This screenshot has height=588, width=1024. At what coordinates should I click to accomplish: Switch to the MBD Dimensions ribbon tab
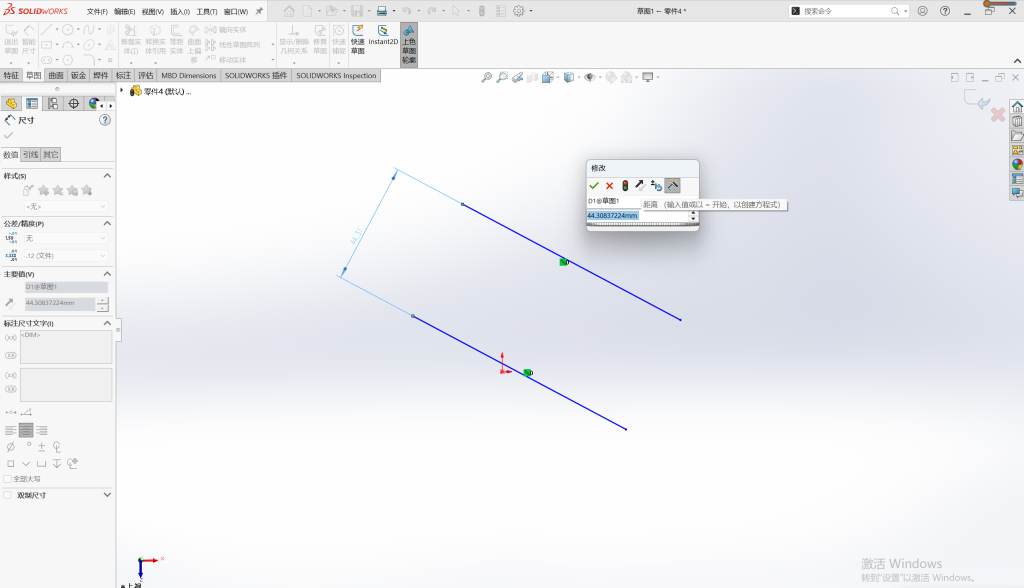point(189,76)
